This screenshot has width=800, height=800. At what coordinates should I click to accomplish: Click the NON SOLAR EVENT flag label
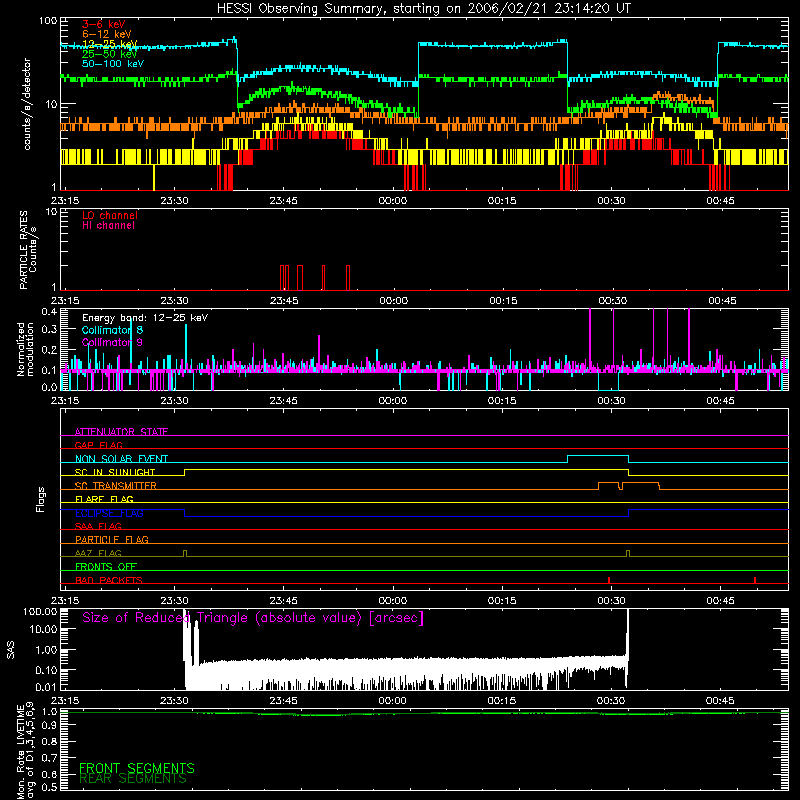coord(121,459)
